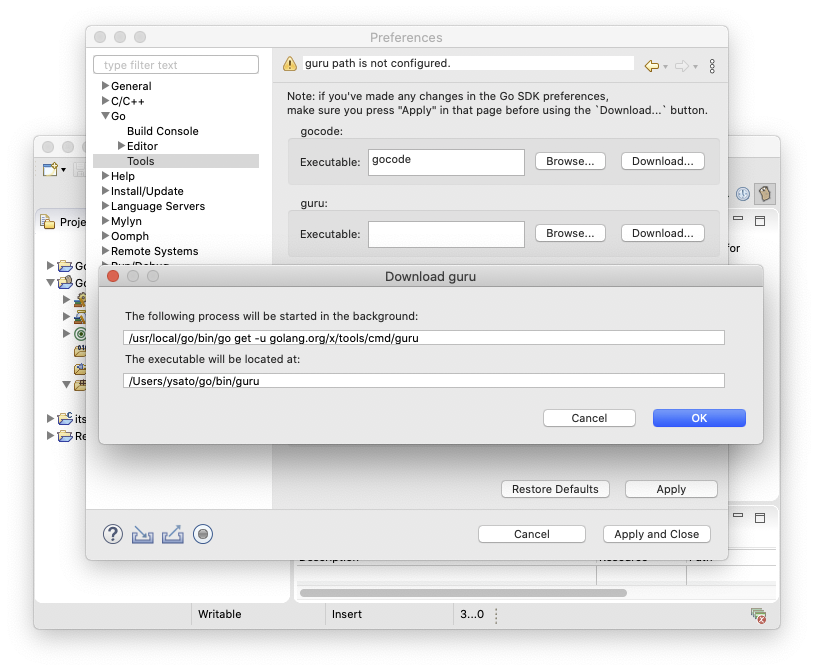Click the Import preferences icon

(143, 534)
